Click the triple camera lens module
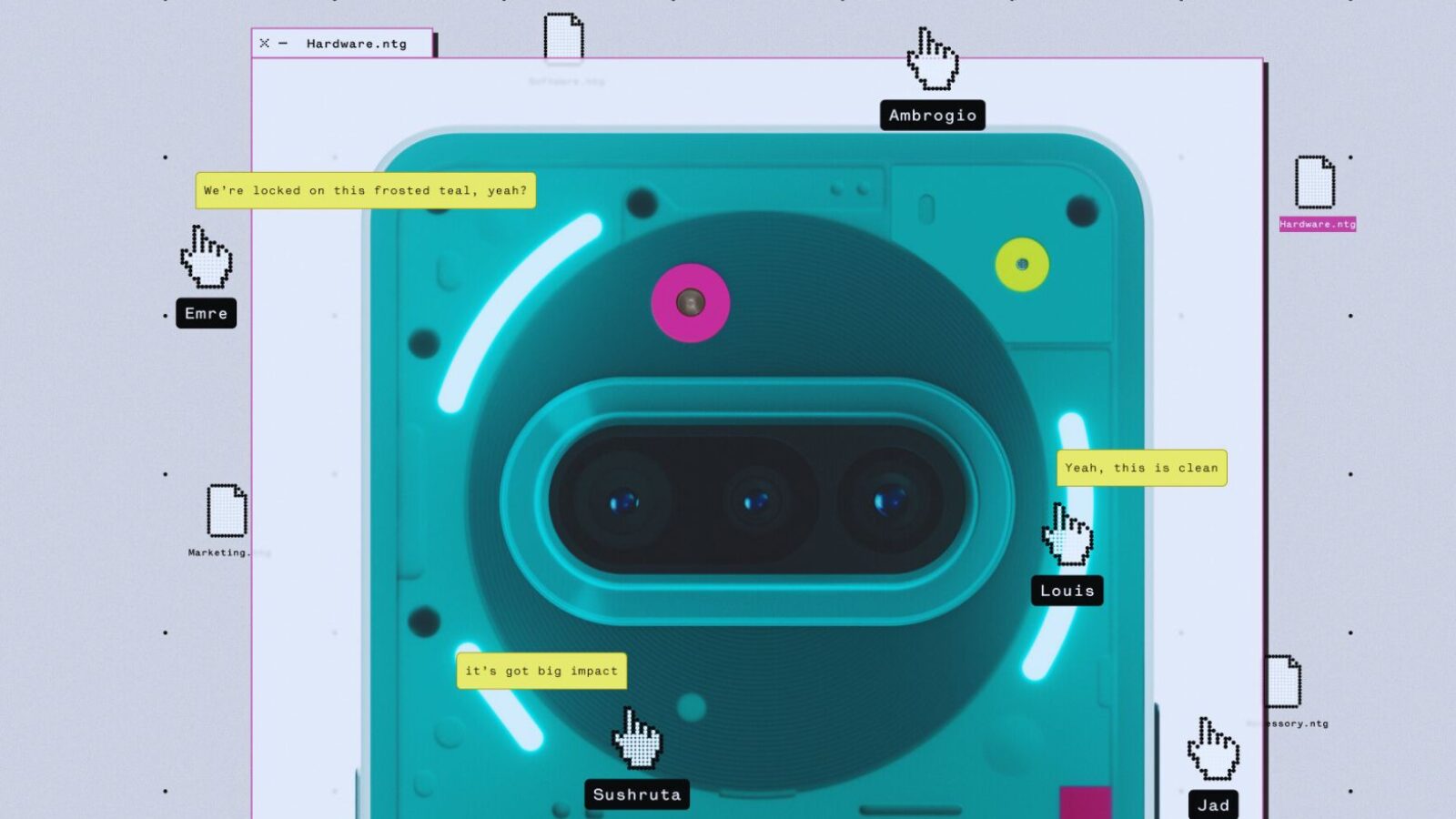Viewport: 1456px width, 819px height. pos(757,500)
